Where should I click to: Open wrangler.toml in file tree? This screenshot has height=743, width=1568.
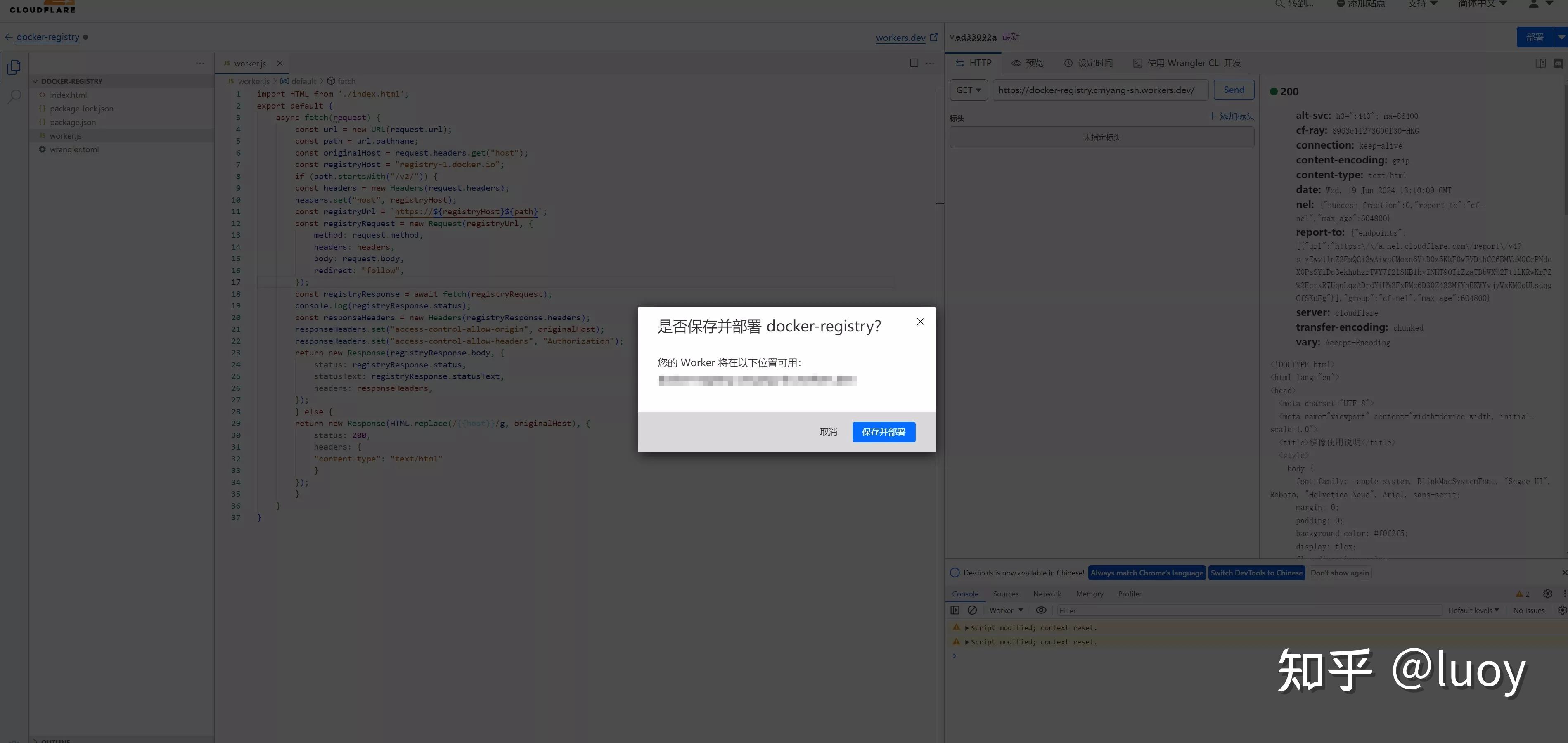[x=73, y=150]
